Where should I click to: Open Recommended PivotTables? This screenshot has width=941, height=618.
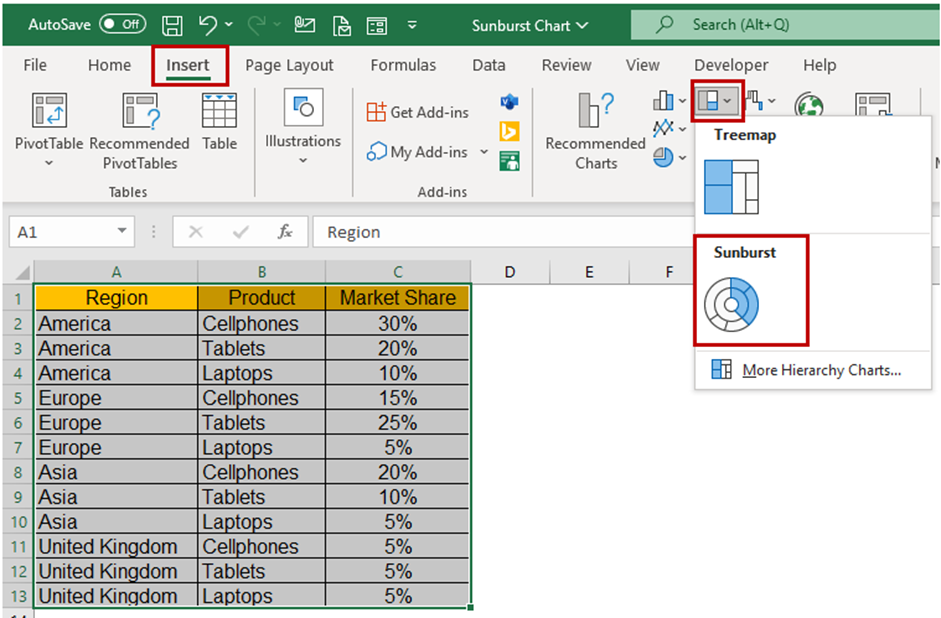coord(140,131)
